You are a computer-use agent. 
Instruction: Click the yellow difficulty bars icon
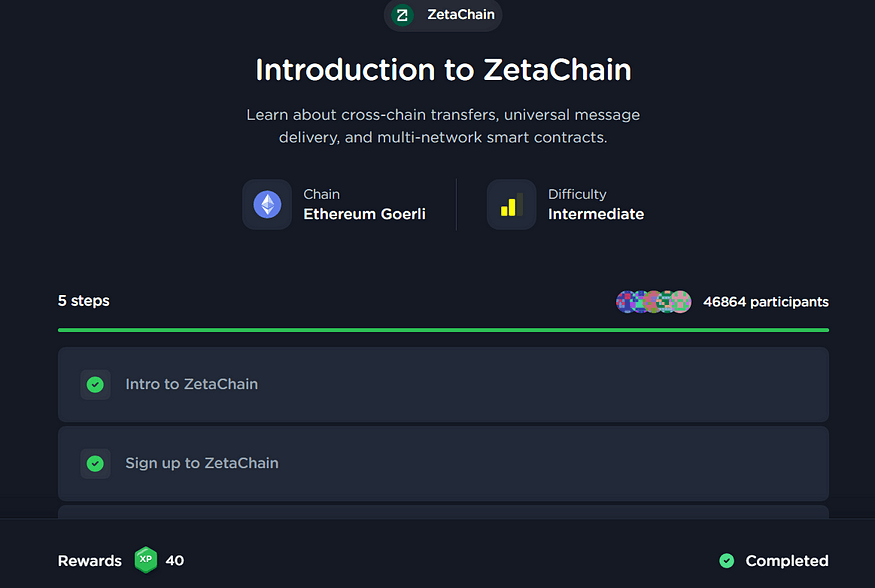tap(511, 205)
